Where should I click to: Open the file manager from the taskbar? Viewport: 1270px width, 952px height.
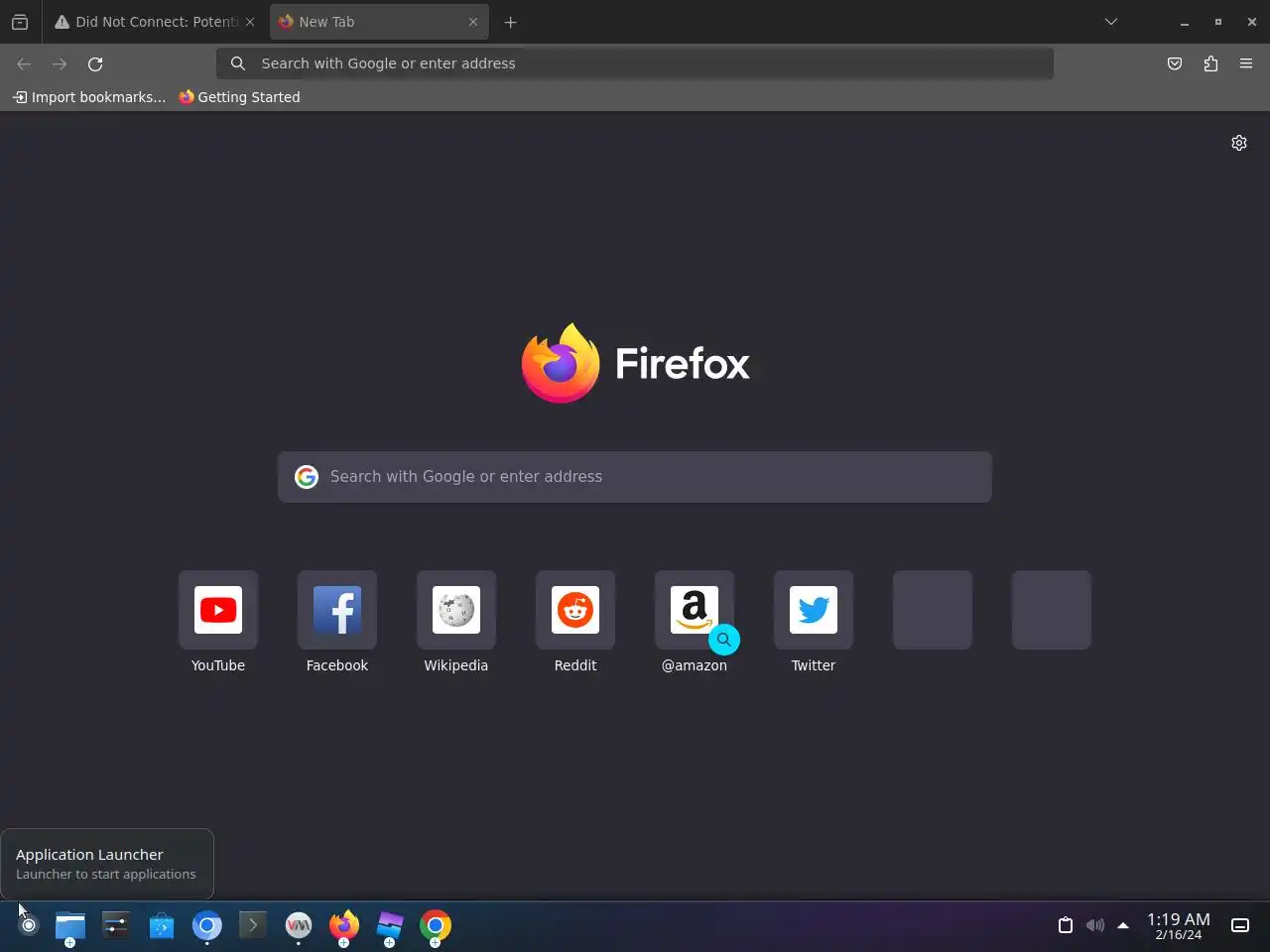(x=70, y=925)
